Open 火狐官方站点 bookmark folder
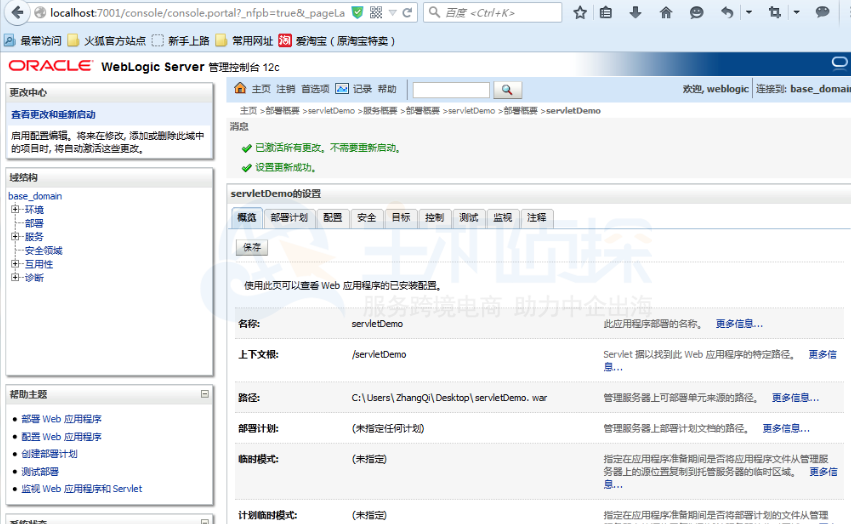The width and height of the screenshot is (851, 524). tap(107, 41)
